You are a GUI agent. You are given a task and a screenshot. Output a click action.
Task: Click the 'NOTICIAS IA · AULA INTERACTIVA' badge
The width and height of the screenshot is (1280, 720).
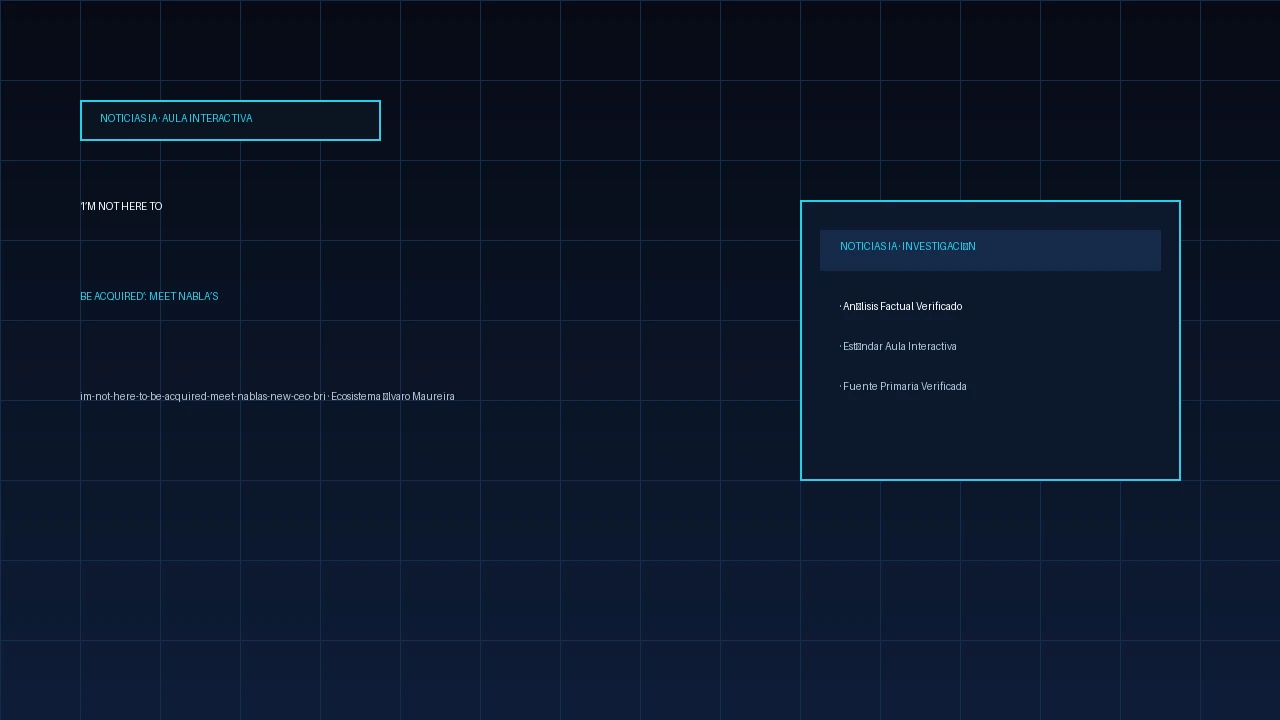click(x=230, y=120)
